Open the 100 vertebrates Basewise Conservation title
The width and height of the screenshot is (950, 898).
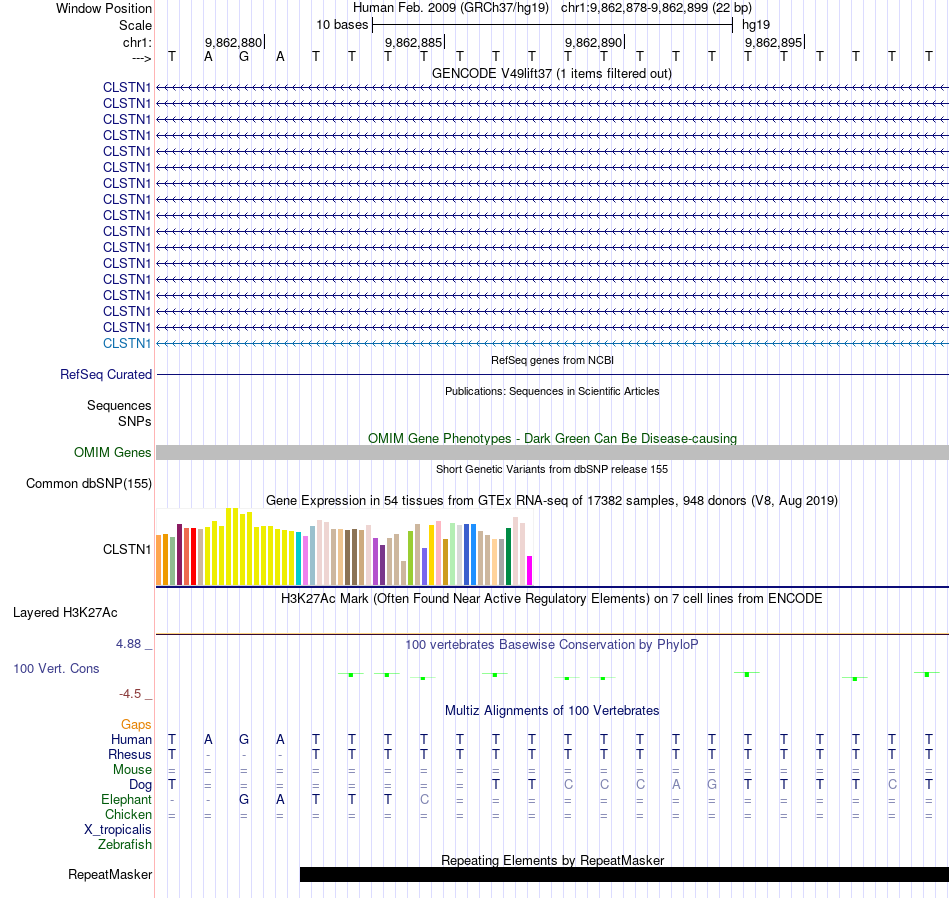[x=552, y=645]
